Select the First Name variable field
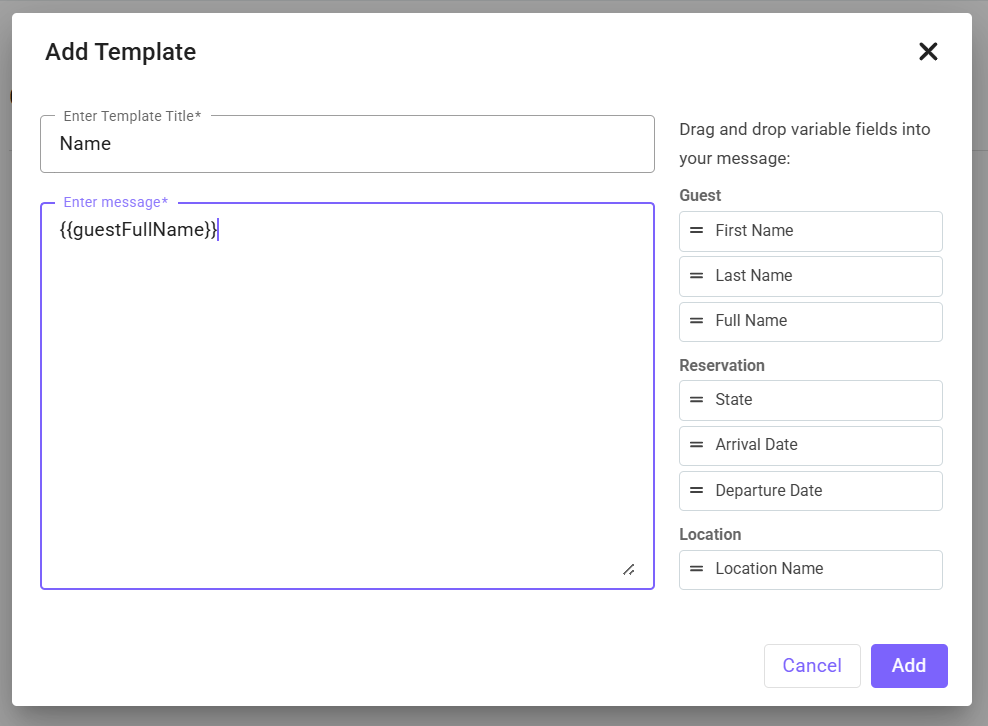The image size is (988, 726). pyautogui.click(x=811, y=231)
